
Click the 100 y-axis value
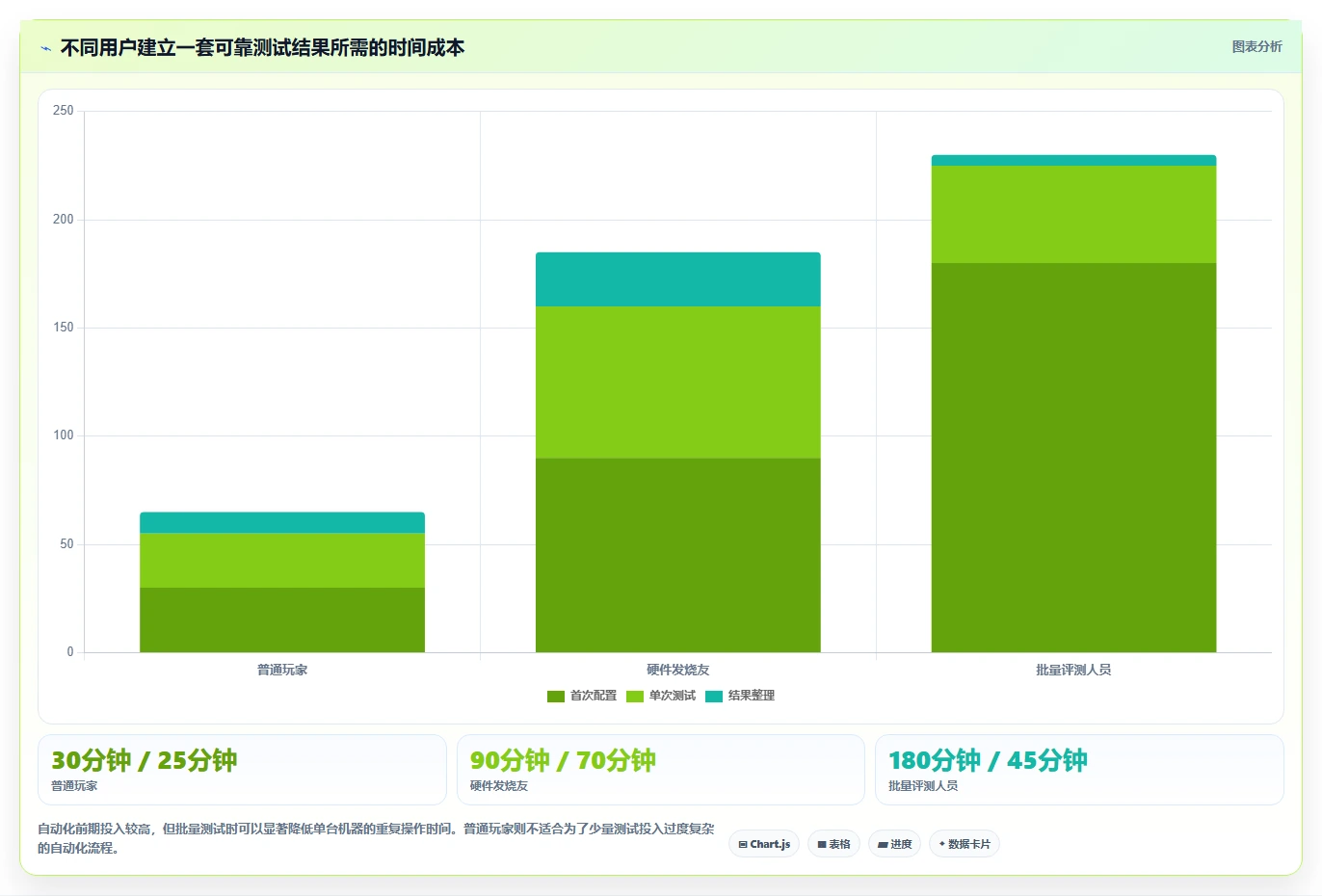(x=64, y=435)
